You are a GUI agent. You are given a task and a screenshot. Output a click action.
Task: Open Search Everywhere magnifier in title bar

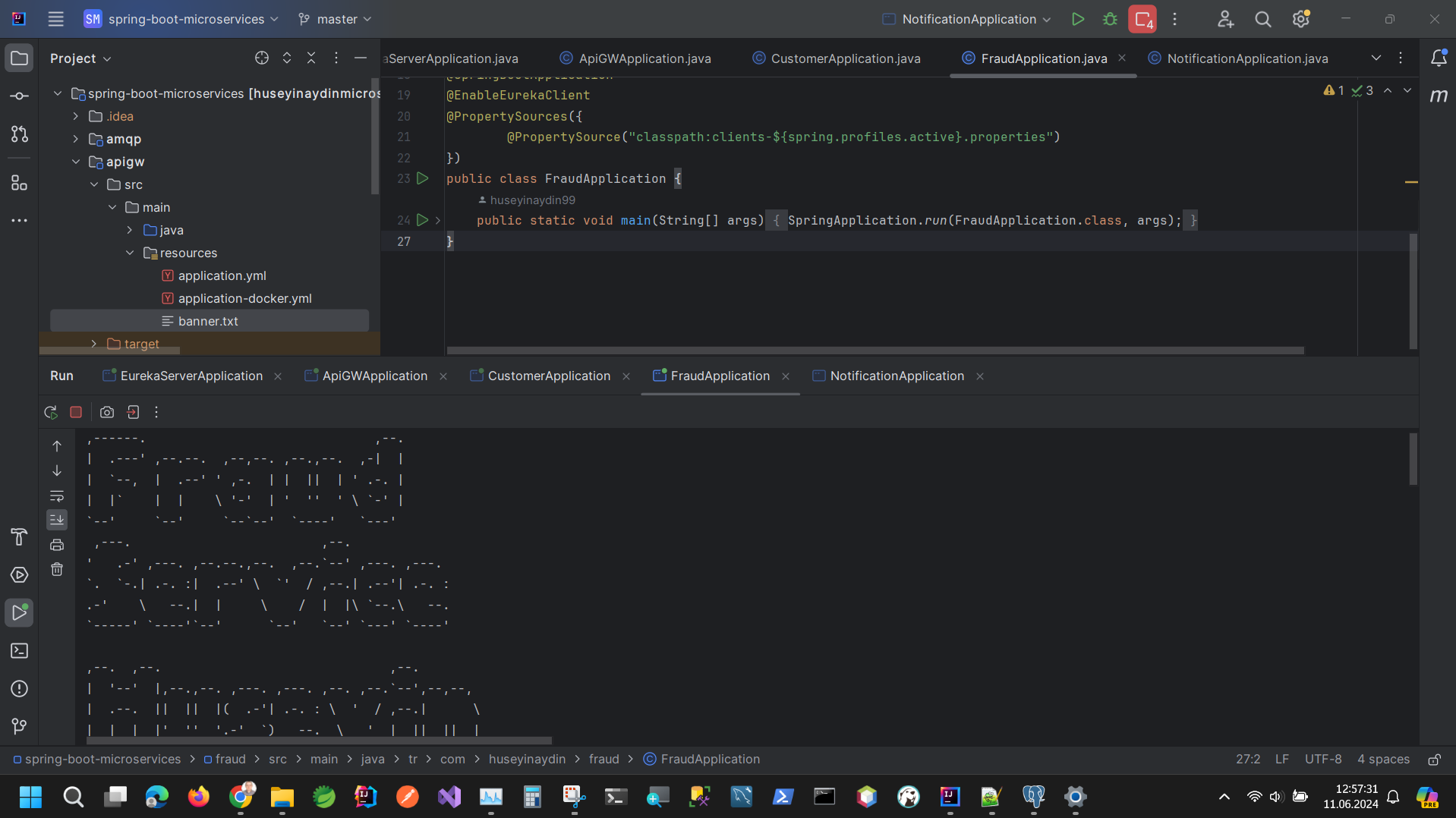pyautogui.click(x=1263, y=19)
